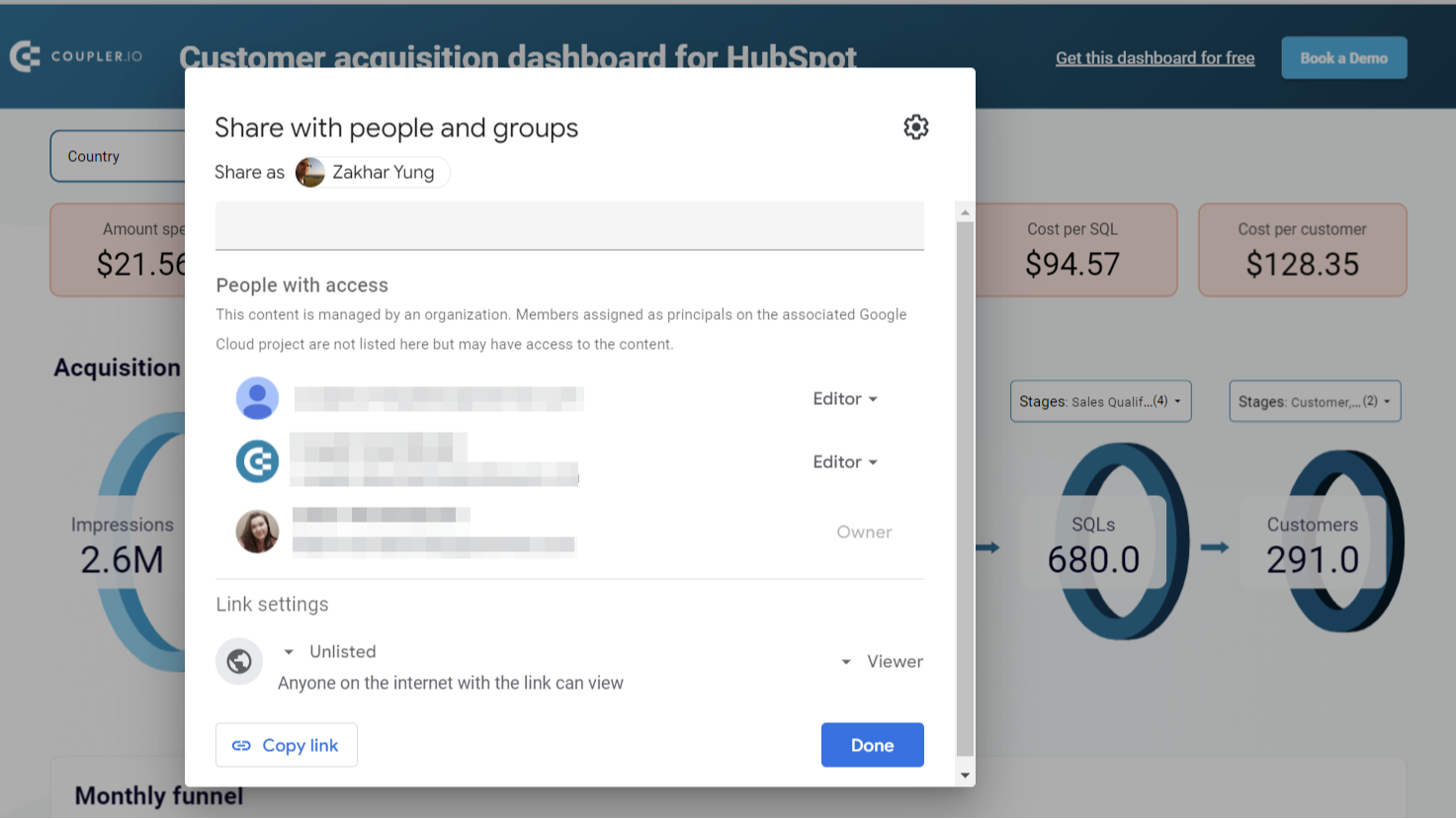Open the second user's Editor role dropdown

pos(845,462)
